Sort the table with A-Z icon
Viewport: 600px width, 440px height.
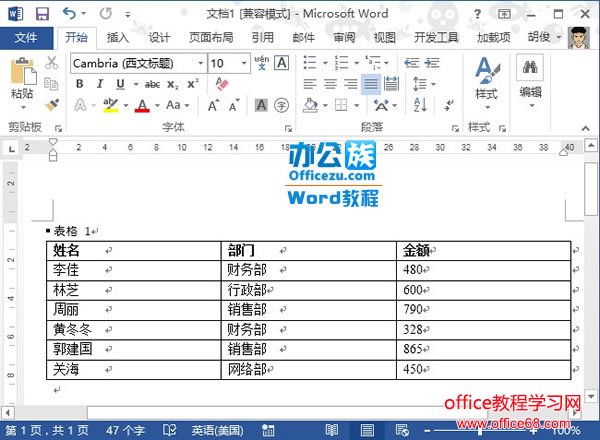(x=420, y=104)
